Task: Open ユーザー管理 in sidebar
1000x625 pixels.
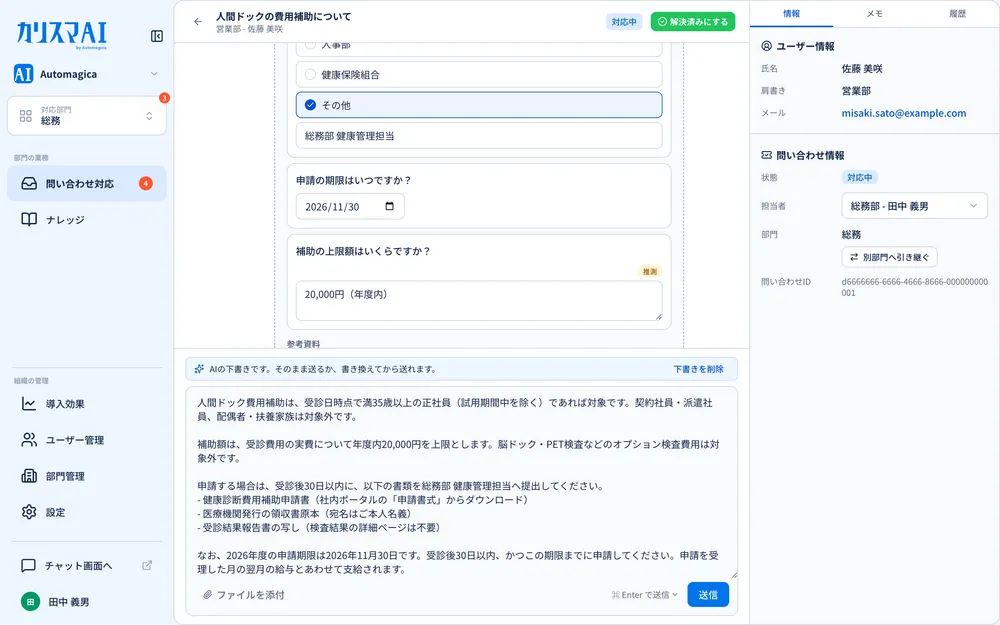Action: [x=87, y=440]
